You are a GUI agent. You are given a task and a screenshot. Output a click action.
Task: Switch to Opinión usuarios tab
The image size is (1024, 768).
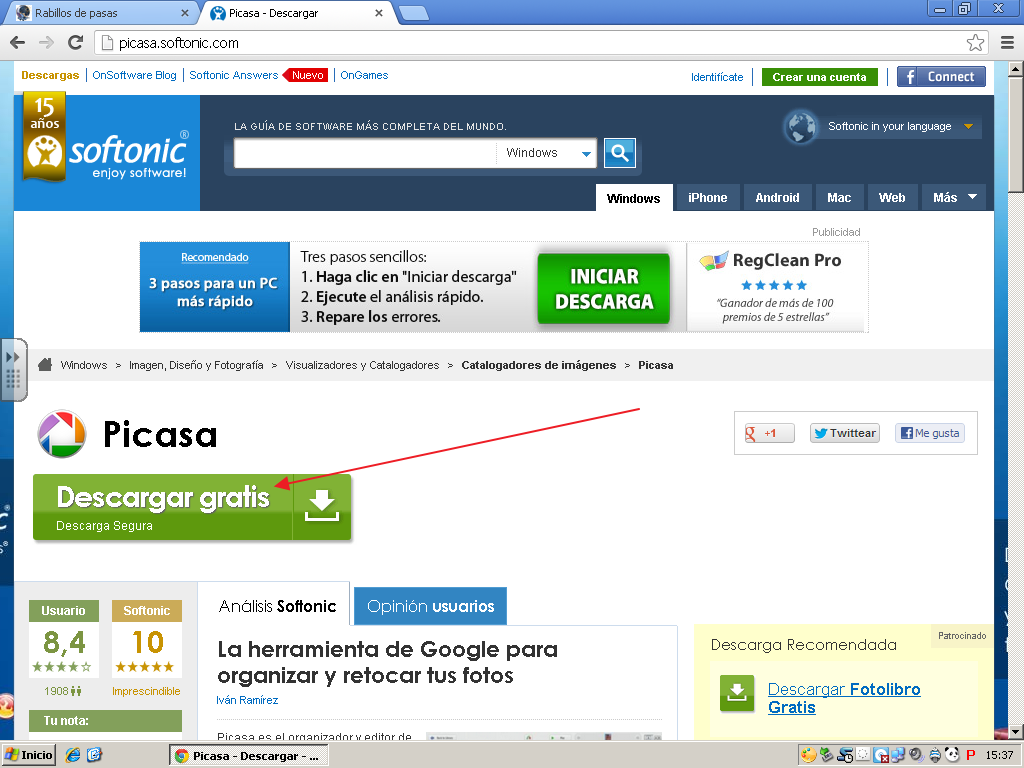coord(430,606)
